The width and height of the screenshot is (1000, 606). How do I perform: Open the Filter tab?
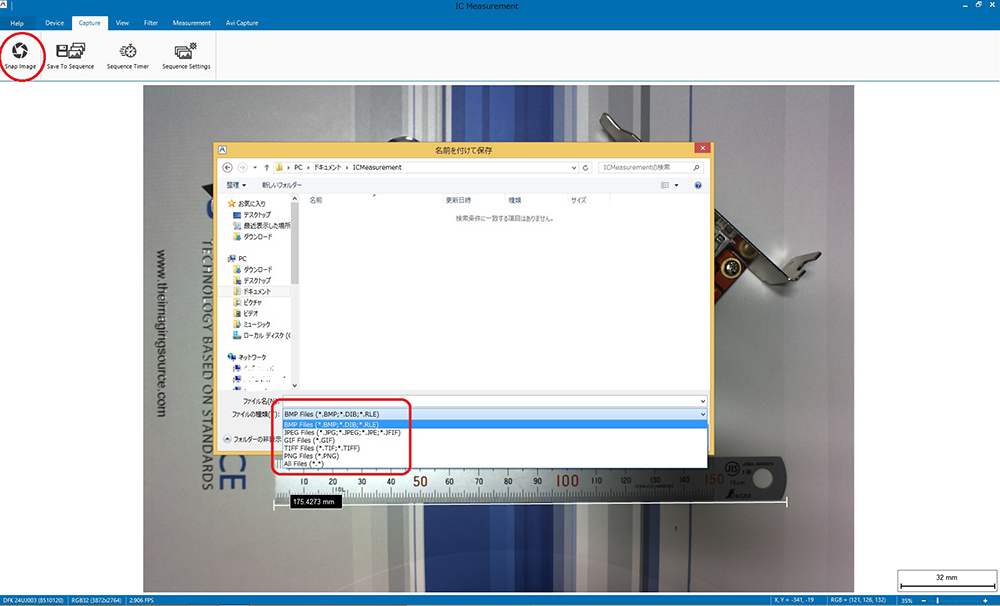tap(151, 23)
